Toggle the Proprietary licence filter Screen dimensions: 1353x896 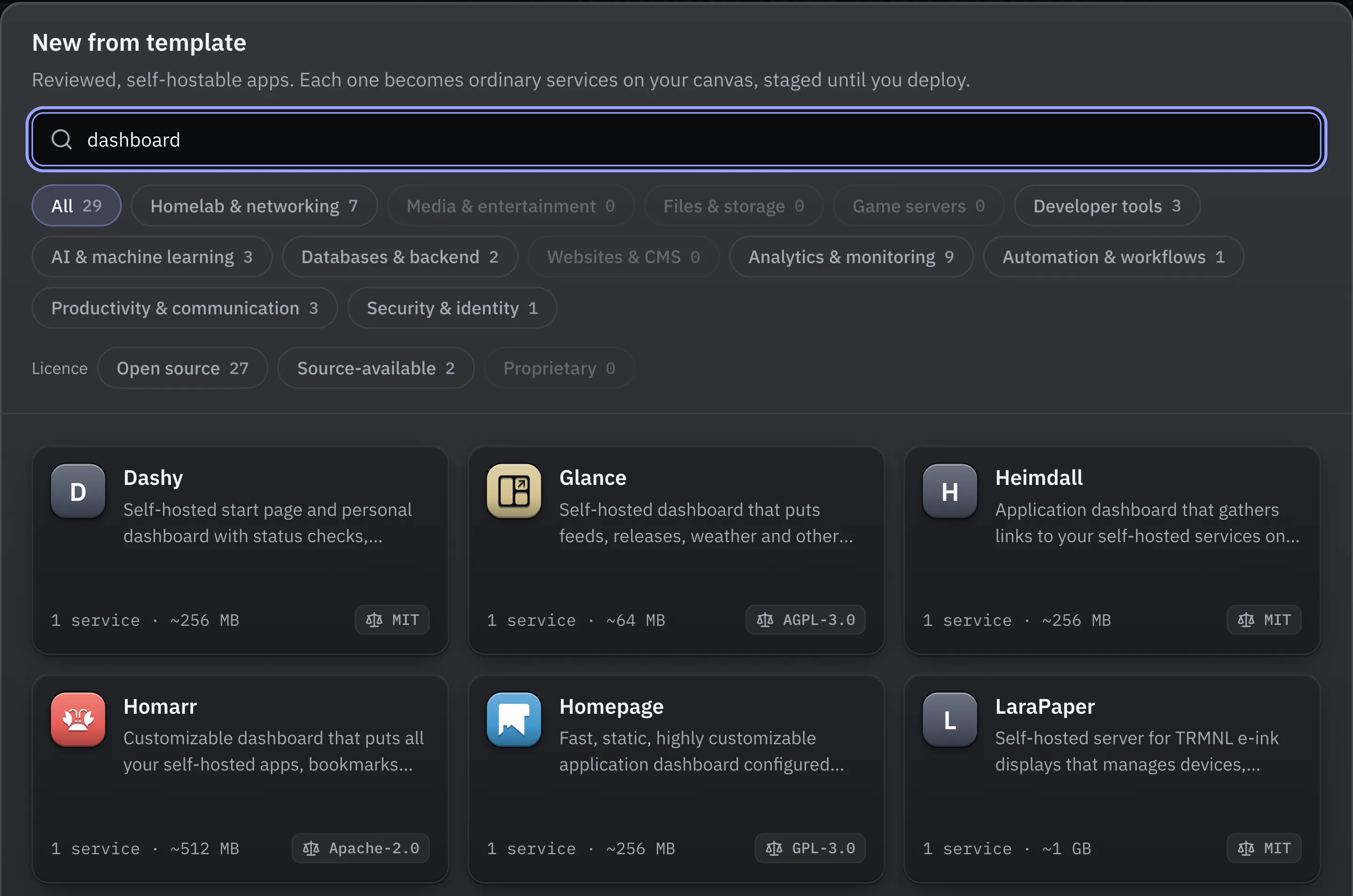[559, 368]
